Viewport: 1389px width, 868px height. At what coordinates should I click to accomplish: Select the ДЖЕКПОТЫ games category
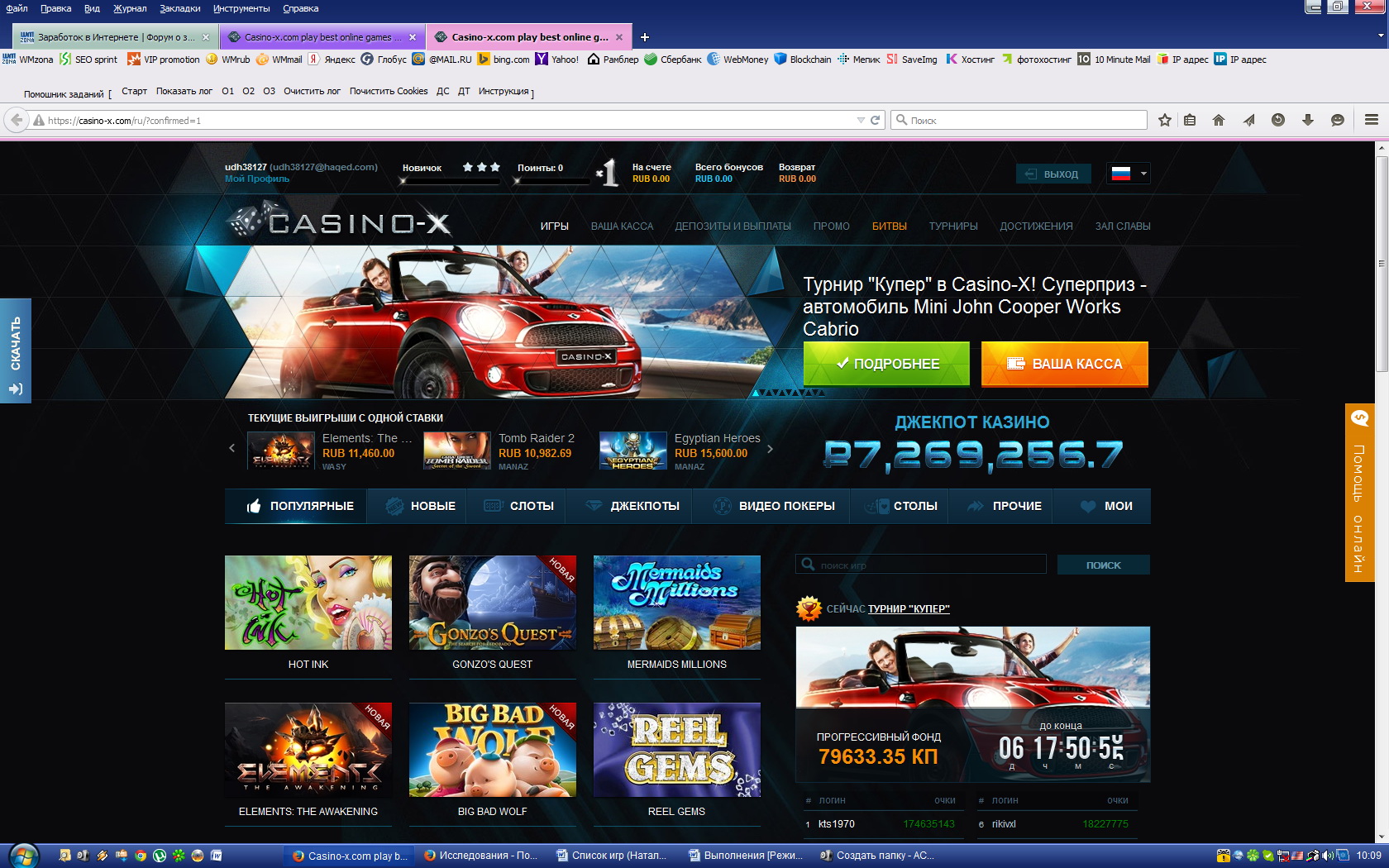(x=632, y=506)
